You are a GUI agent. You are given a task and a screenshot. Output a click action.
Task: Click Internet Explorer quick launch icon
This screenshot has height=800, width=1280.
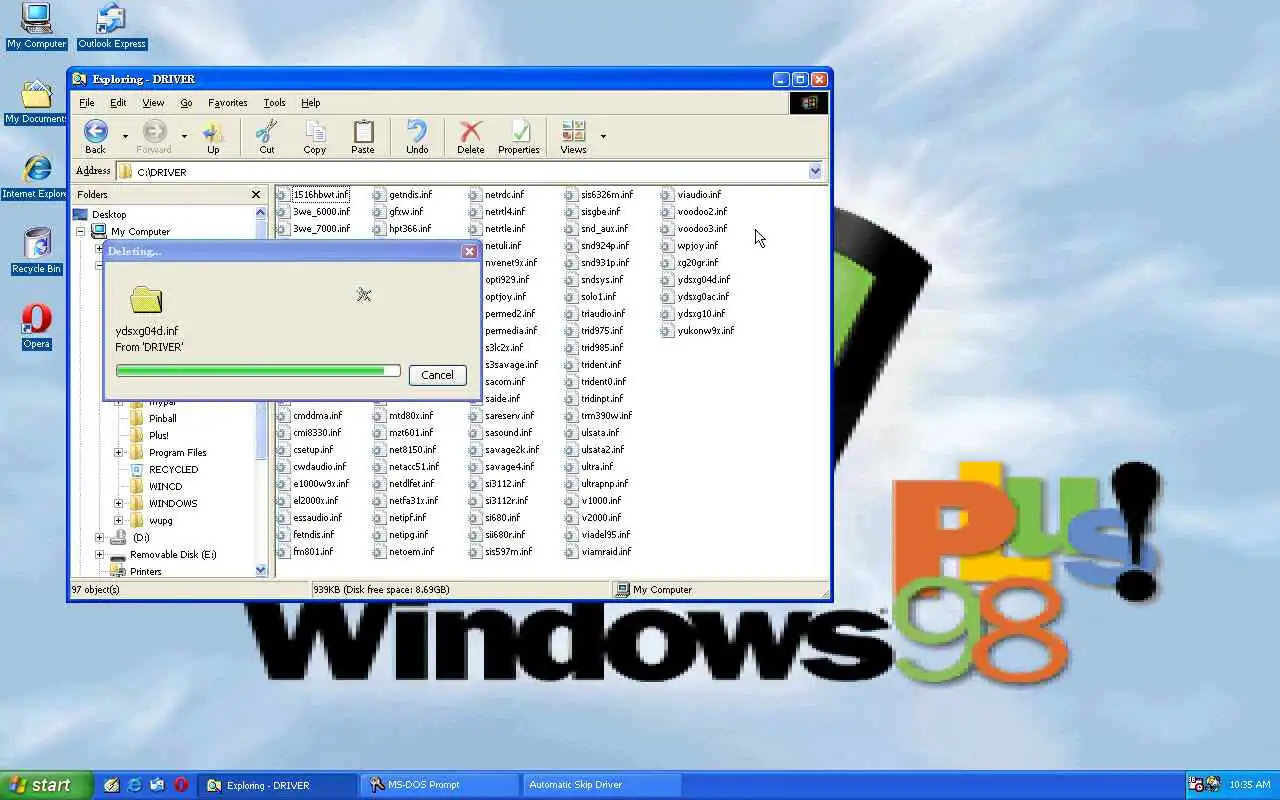[x=135, y=785]
